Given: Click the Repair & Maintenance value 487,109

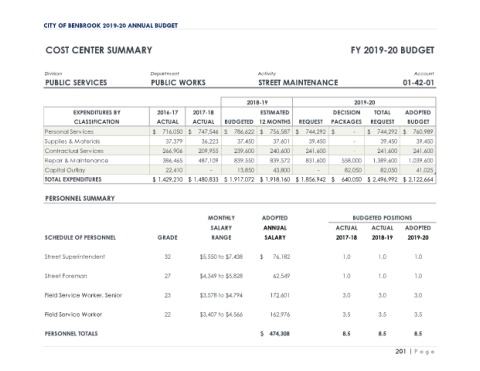Looking at the screenshot, I should pos(208,161).
